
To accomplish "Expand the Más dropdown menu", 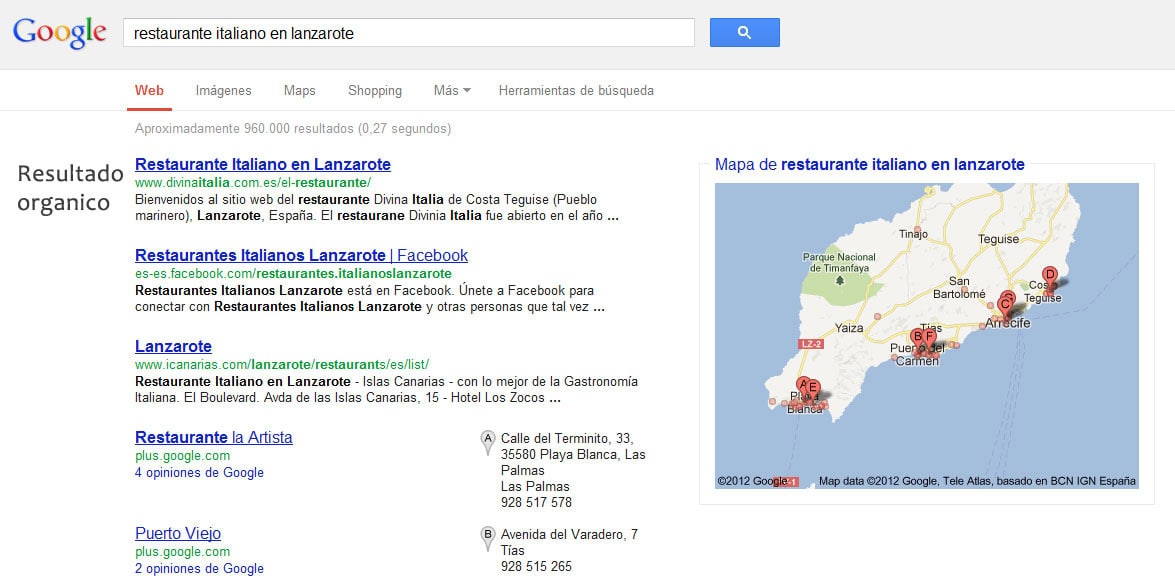I will click(x=452, y=91).
